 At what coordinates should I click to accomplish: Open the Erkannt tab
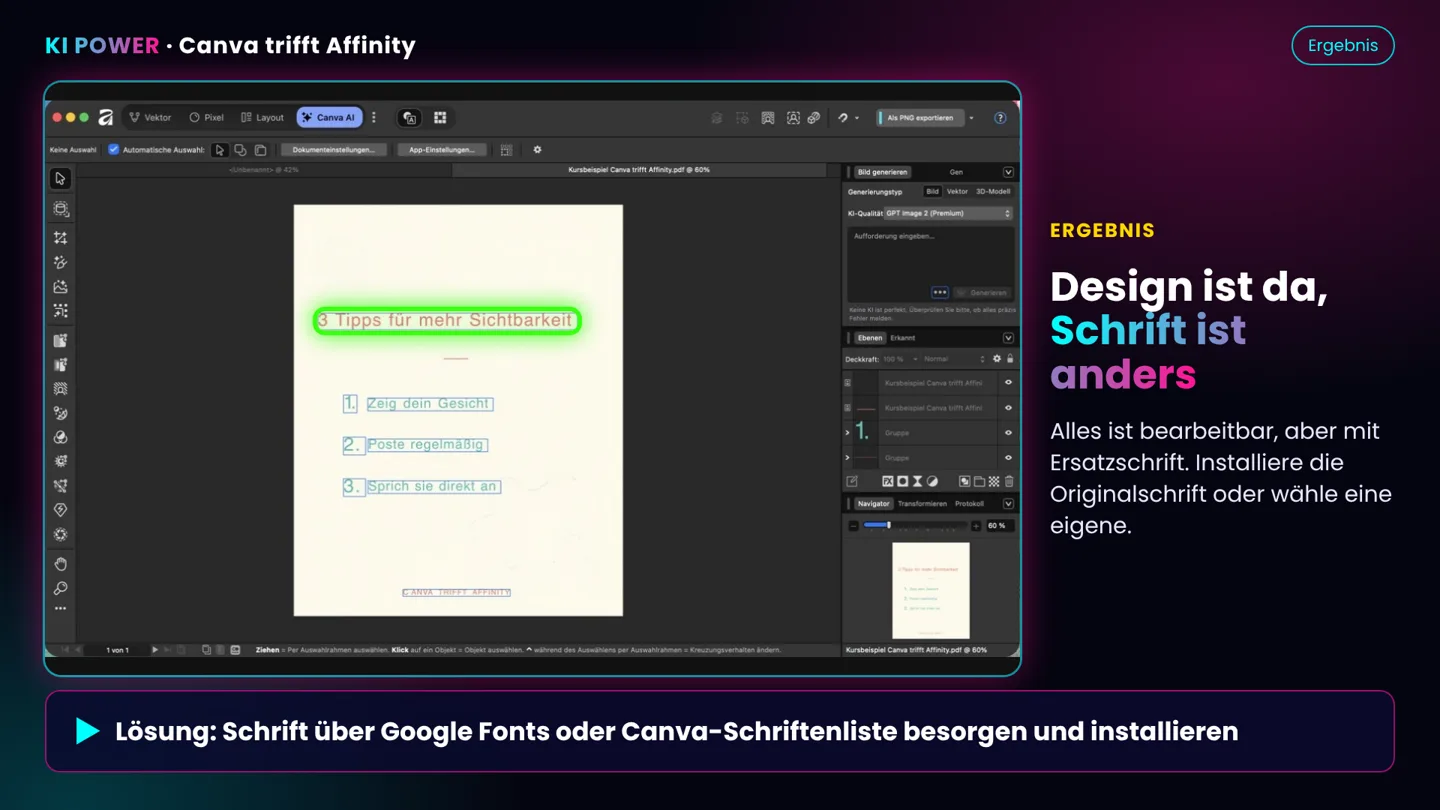click(x=903, y=338)
